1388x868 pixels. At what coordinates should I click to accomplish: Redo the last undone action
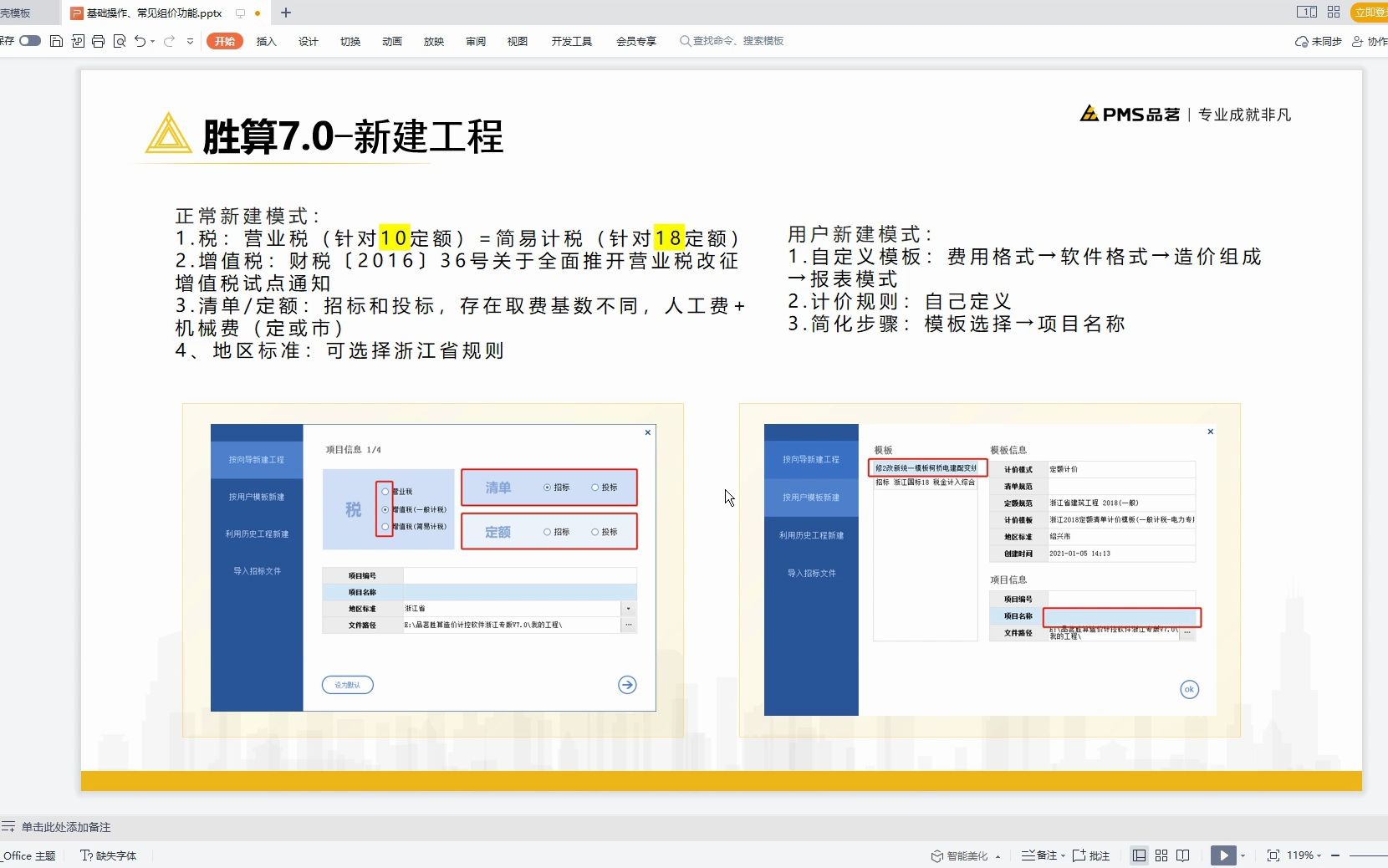click(x=169, y=41)
